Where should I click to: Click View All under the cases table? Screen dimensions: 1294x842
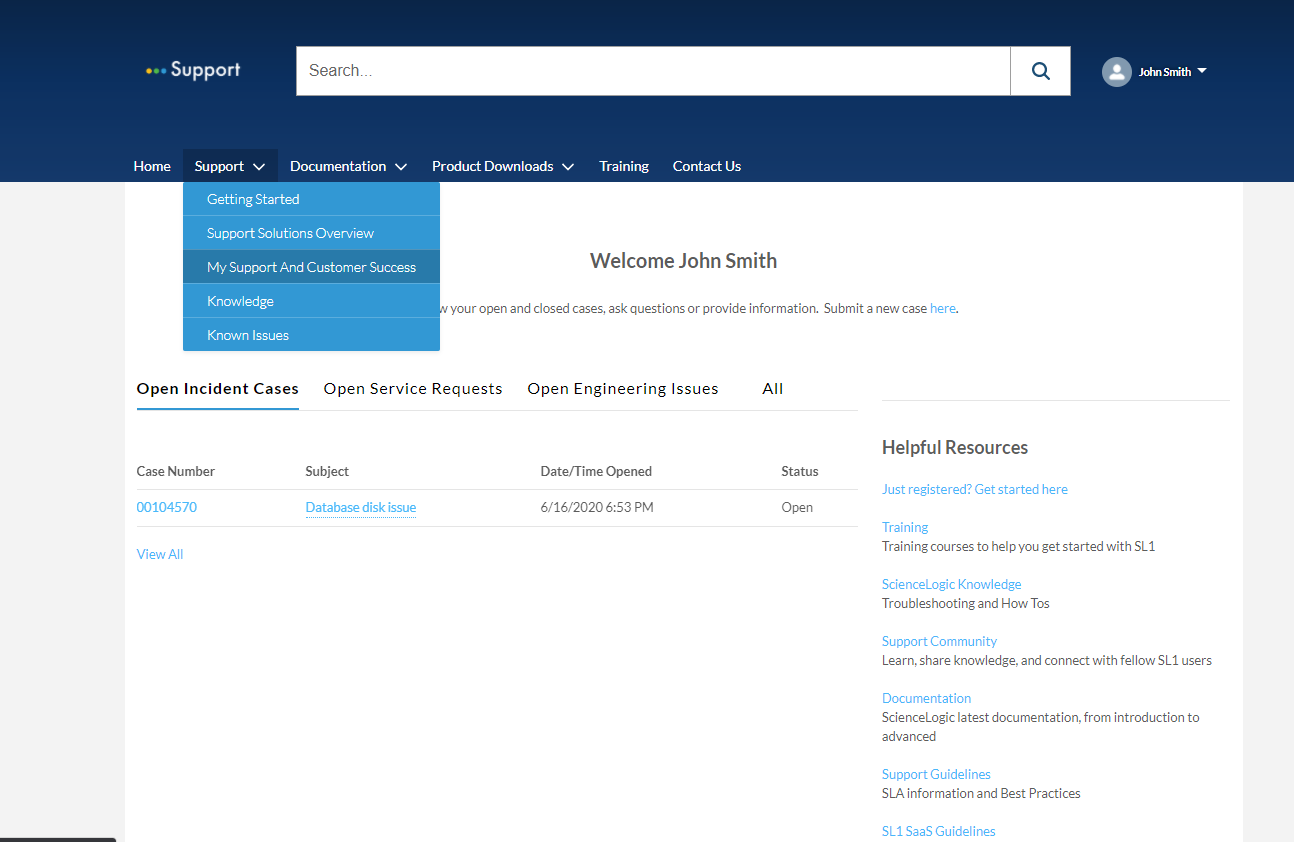pyautogui.click(x=160, y=554)
